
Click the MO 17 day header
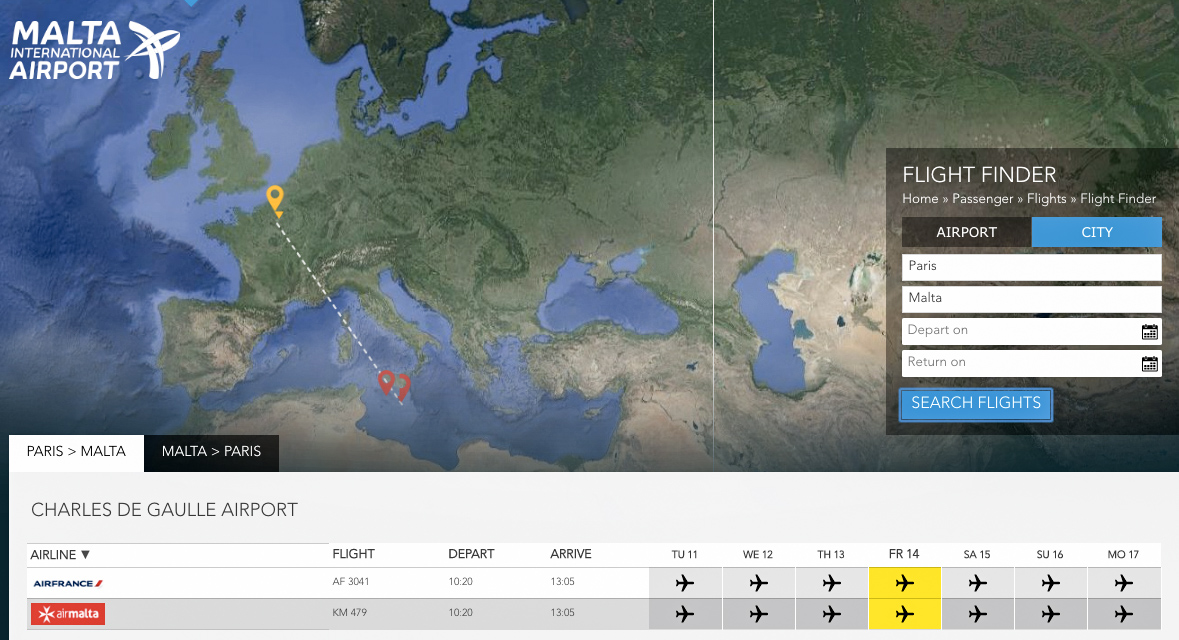tap(1123, 555)
